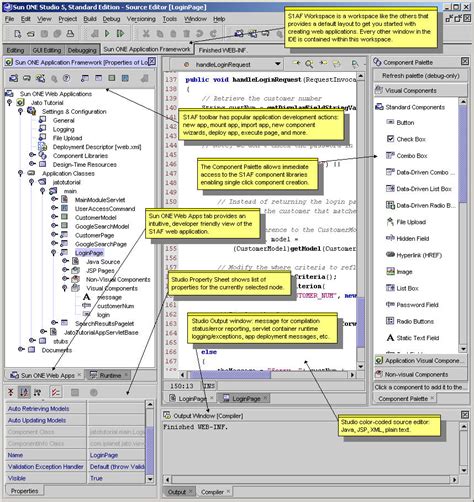Viewport: 474px width, 502px height.
Task: Select the GoogleSearchModel tree node
Action: (x=102, y=226)
